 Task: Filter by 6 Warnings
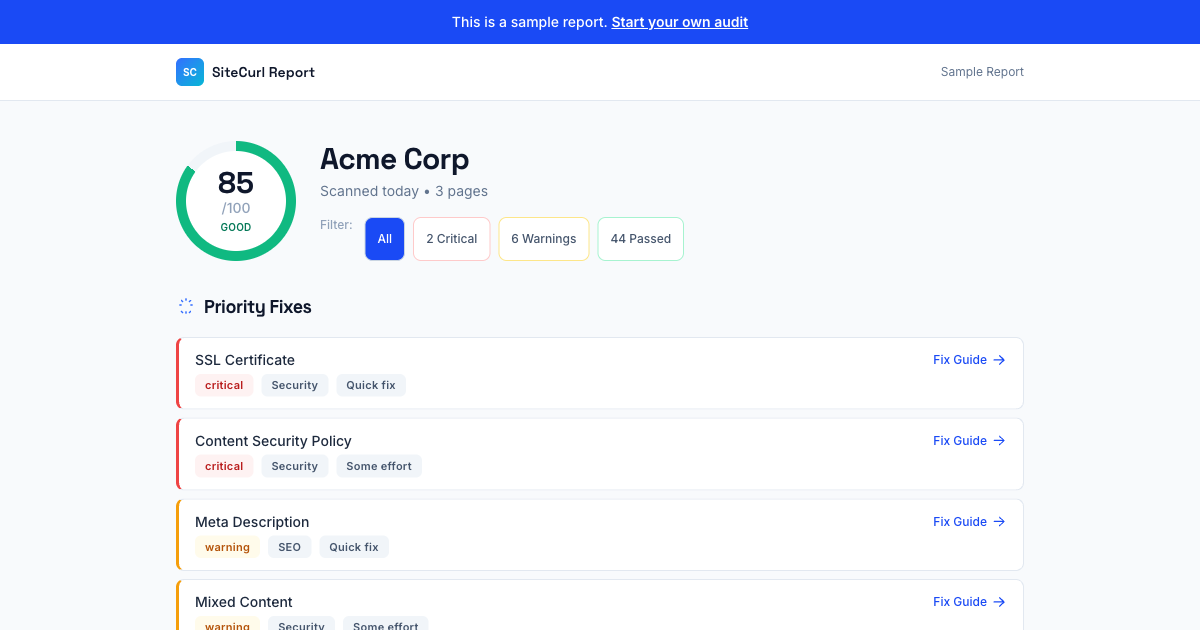coord(544,239)
